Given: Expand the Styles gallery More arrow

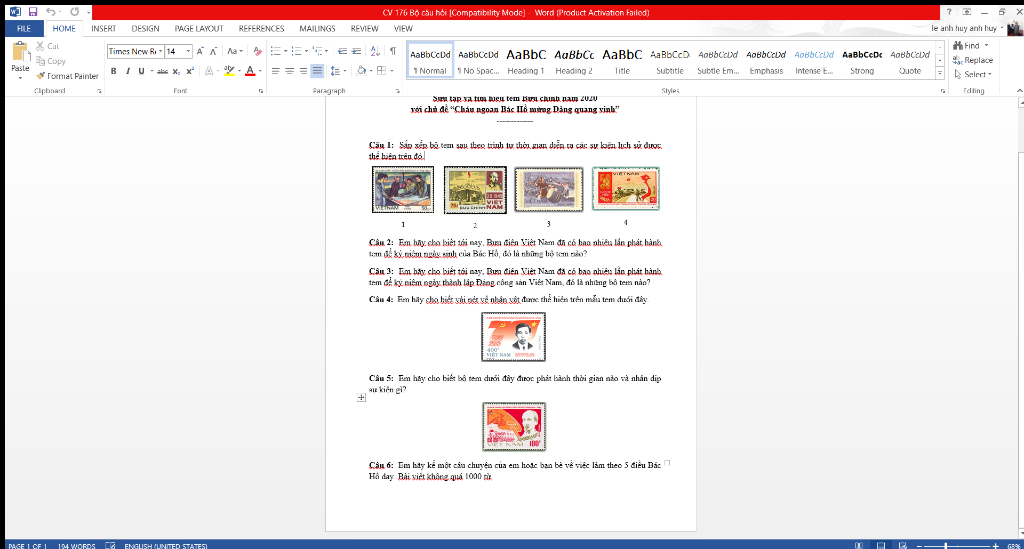Looking at the screenshot, I should click(x=940, y=73).
